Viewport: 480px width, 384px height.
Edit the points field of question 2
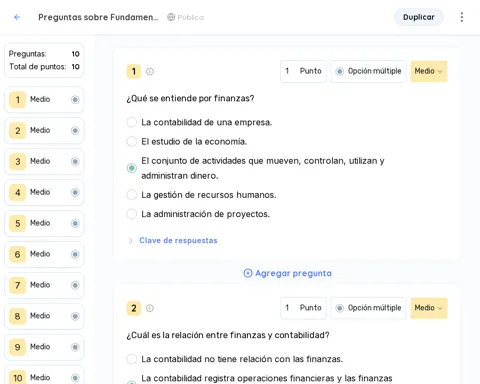point(303,308)
